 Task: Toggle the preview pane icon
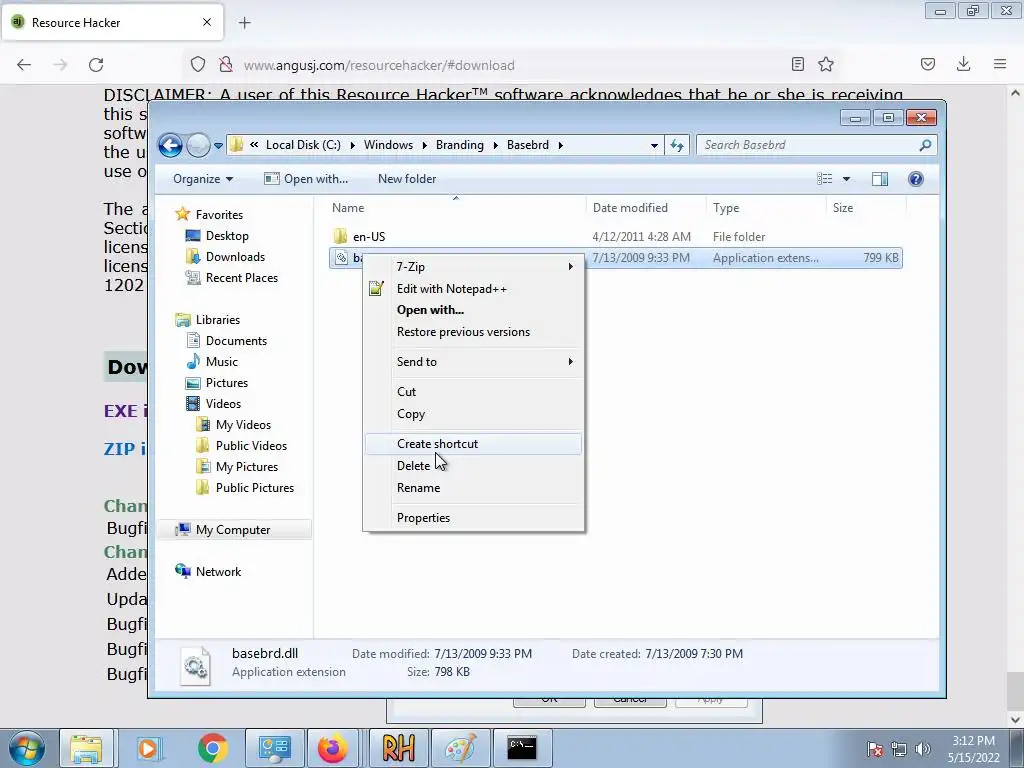(x=880, y=179)
